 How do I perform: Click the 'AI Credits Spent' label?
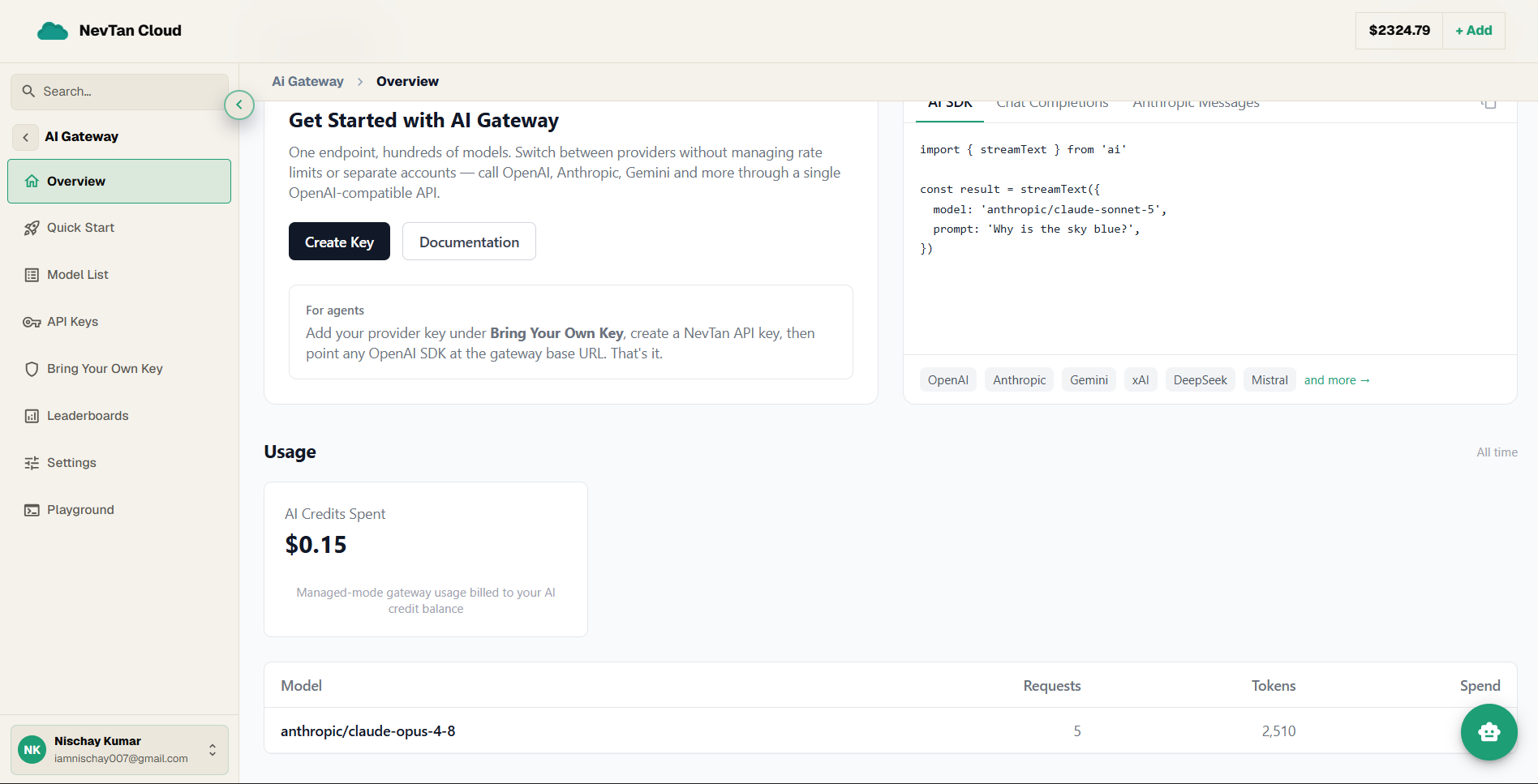[x=335, y=514]
